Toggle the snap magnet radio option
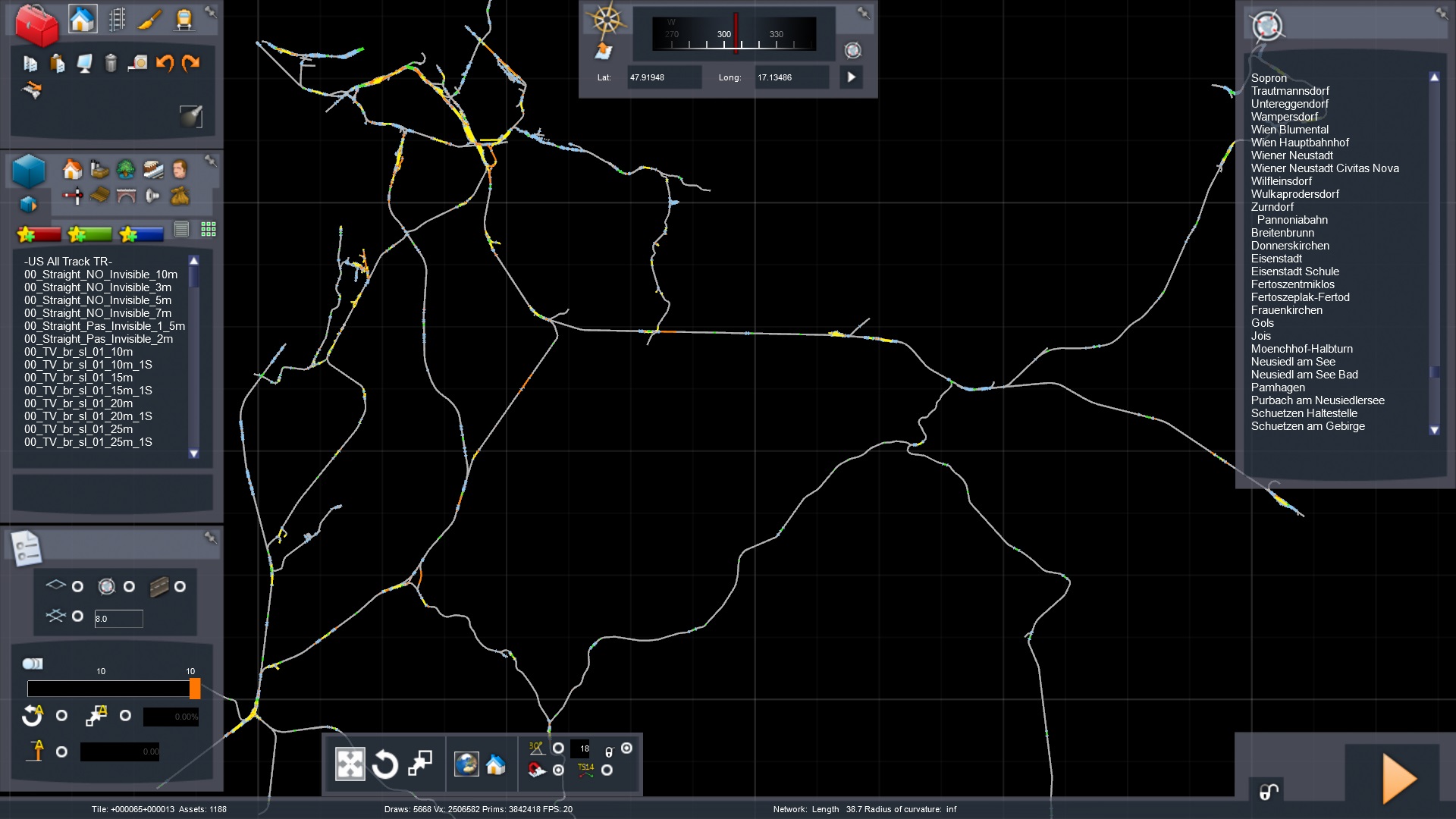Image resolution: width=1456 pixels, height=819 pixels. [558, 770]
